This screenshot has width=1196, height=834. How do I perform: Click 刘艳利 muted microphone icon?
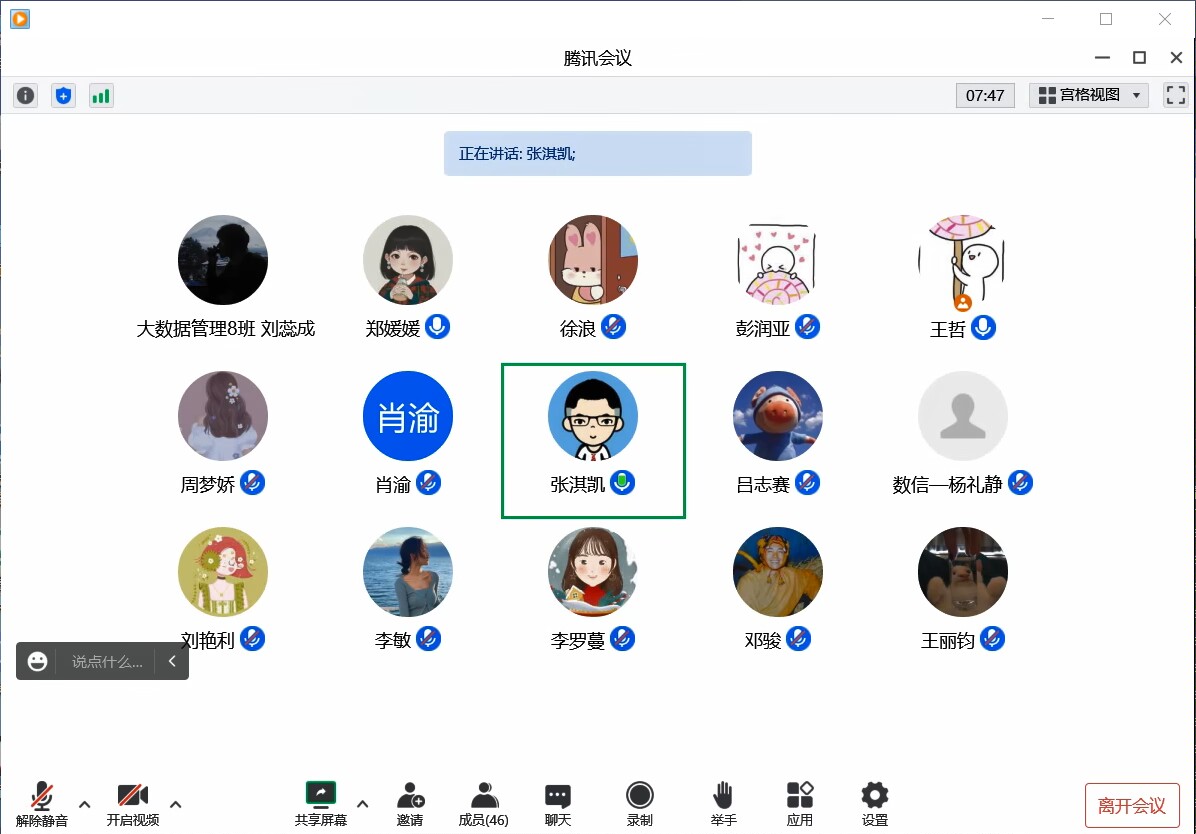pyautogui.click(x=252, y=638)
